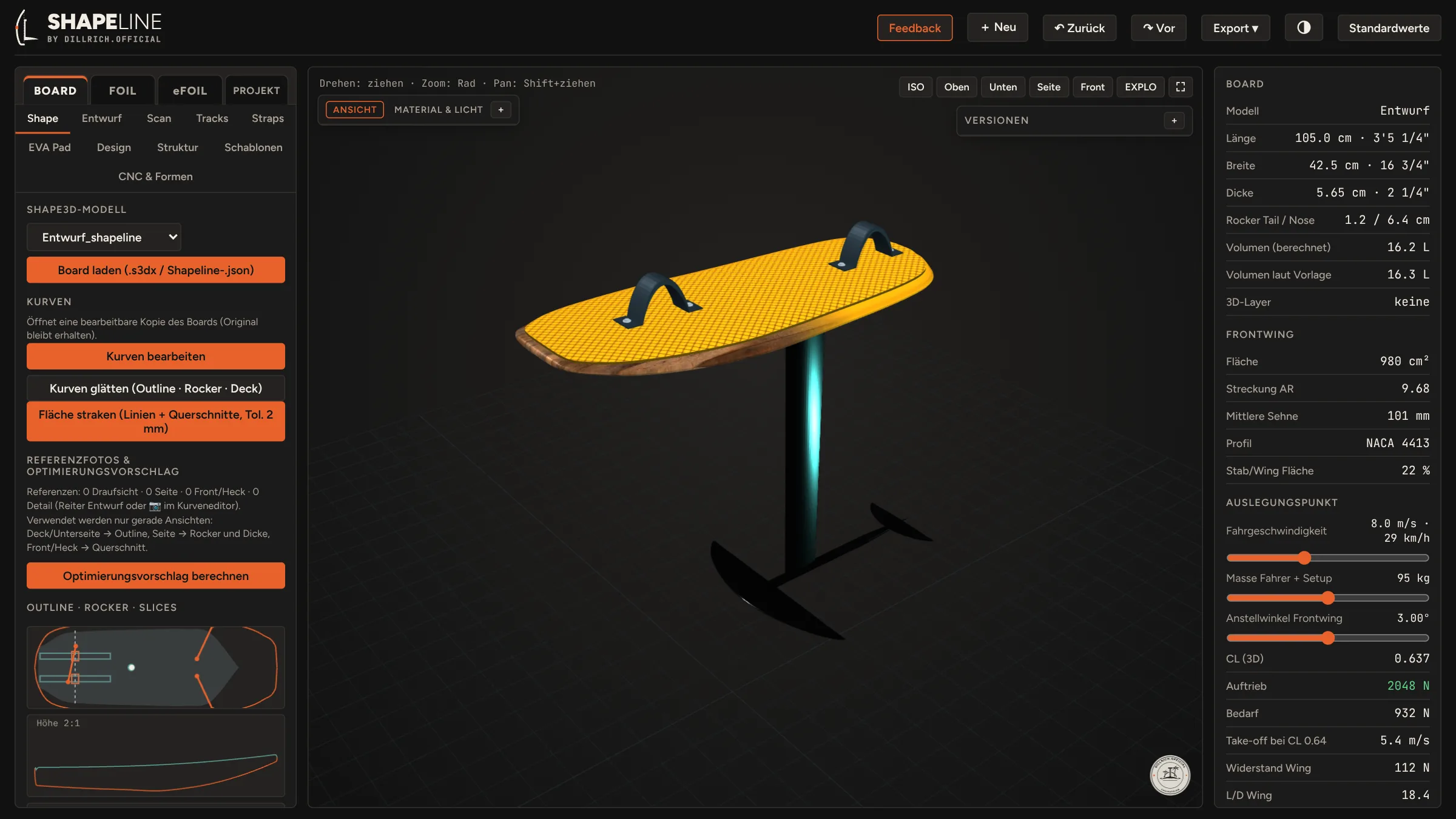The width and height of the screenshot is (1456, 819).
Task: Open the PROJEKT tab
Action: pos(257,90)
